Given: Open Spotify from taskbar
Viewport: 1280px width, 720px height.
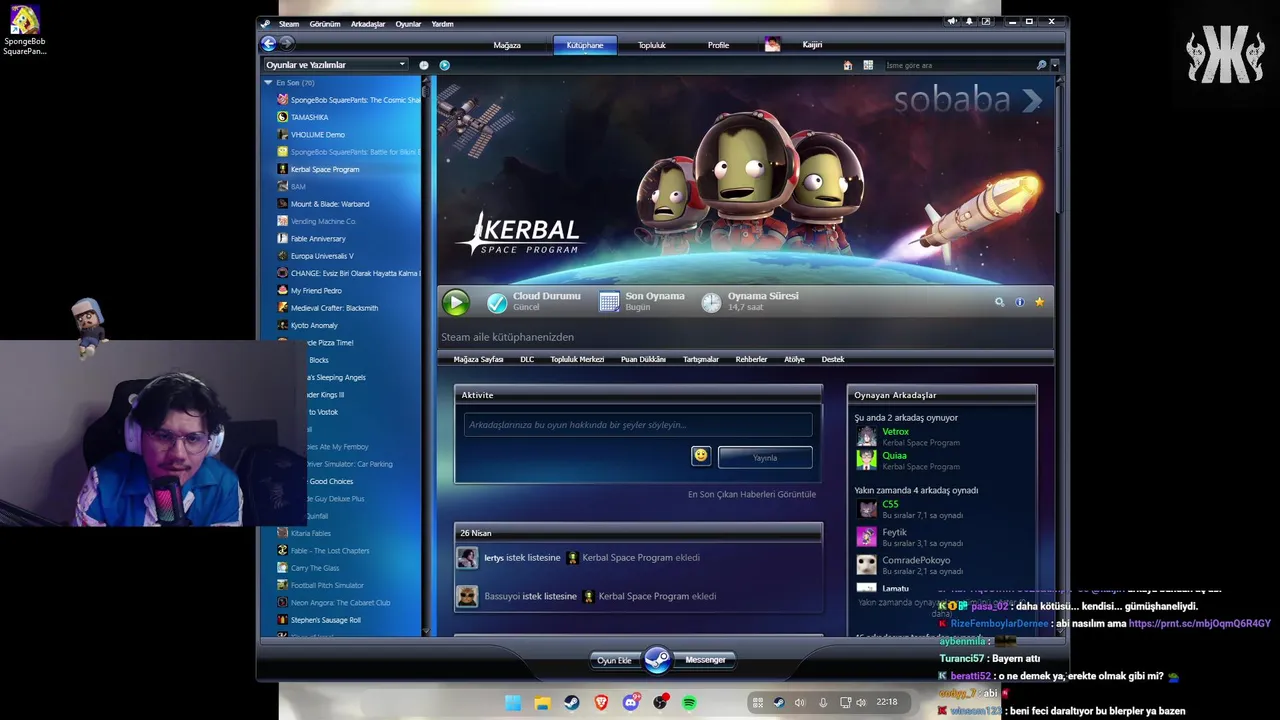Looking at the screenshot, I should [689, 703].
